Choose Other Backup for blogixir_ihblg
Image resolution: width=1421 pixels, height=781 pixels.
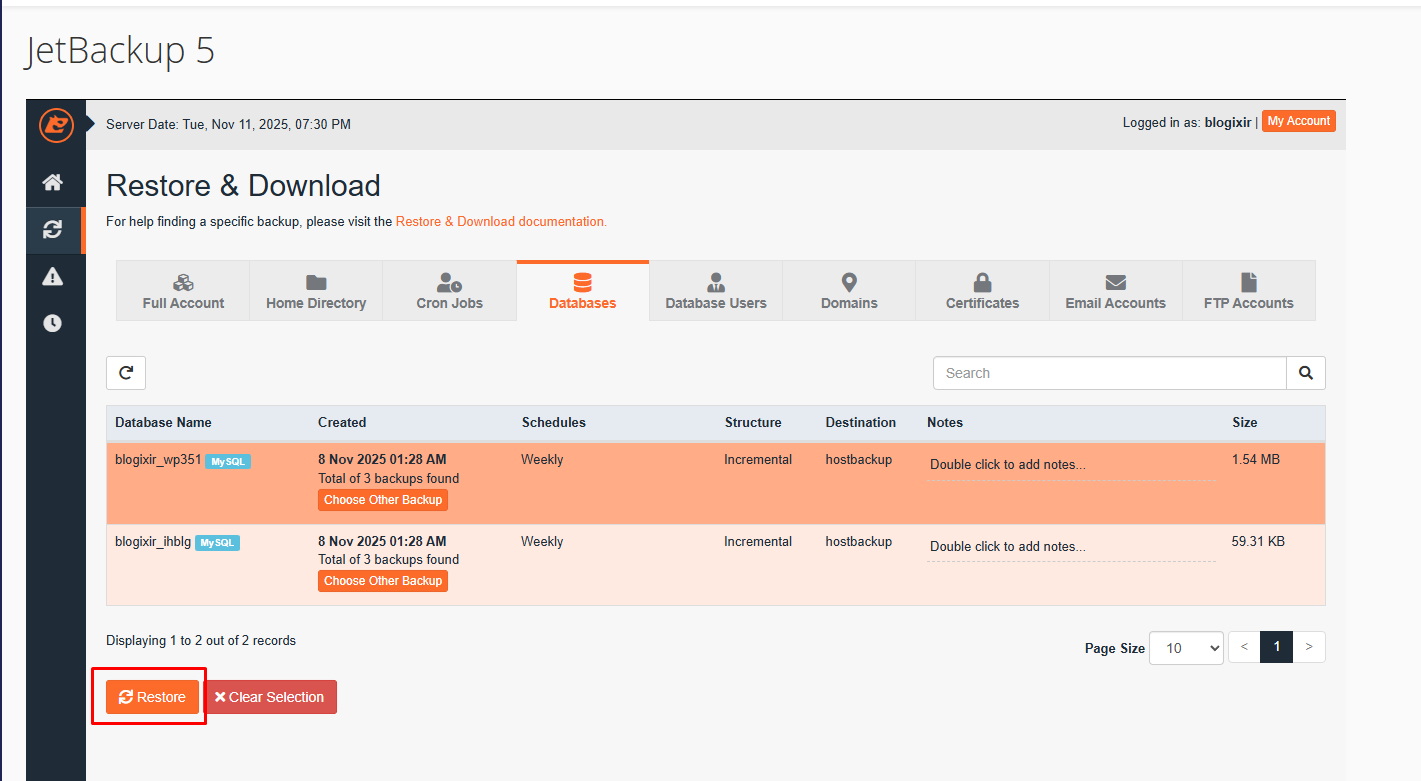(x=383, y=581)
